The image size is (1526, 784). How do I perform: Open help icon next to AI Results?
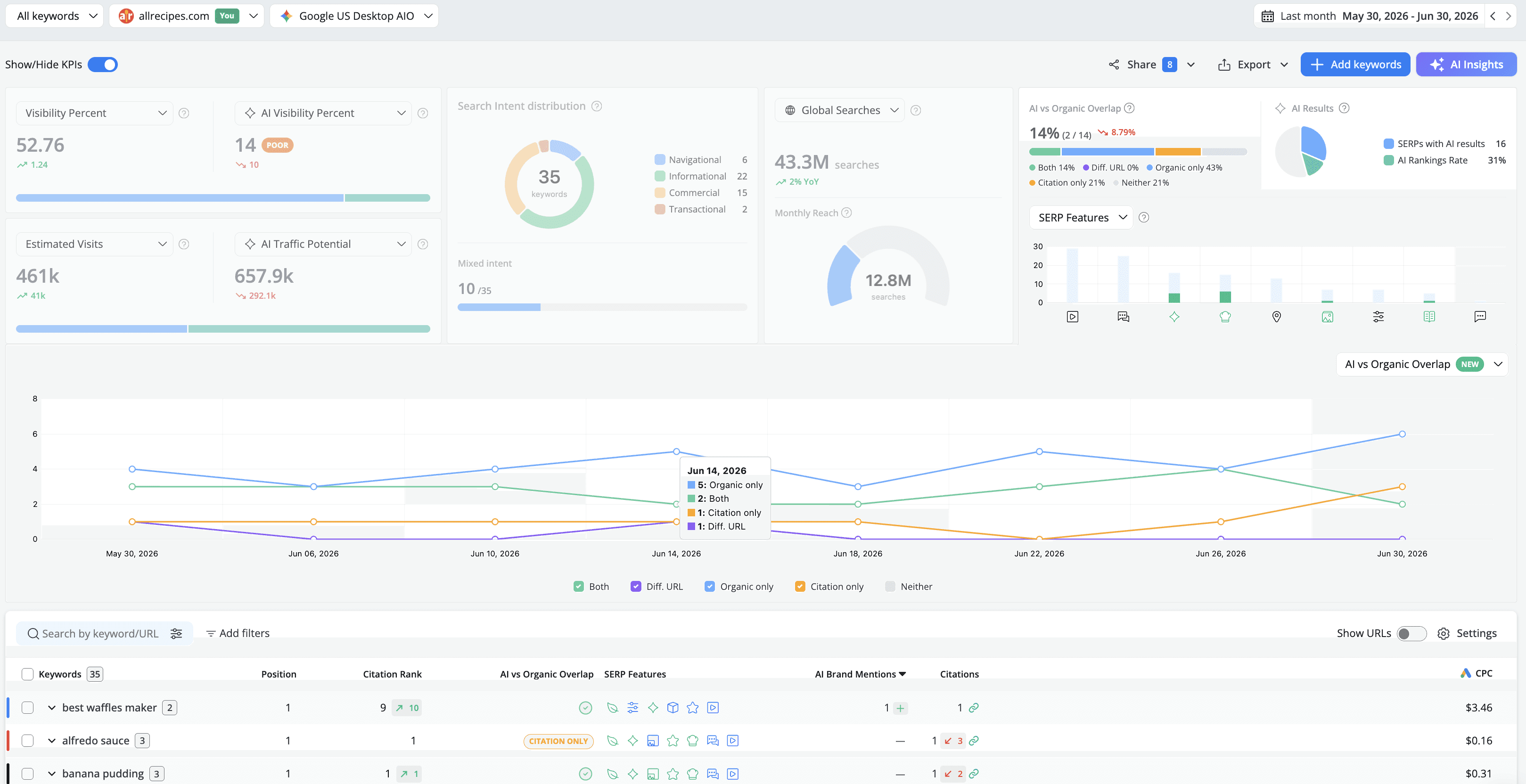point(1344,108)
